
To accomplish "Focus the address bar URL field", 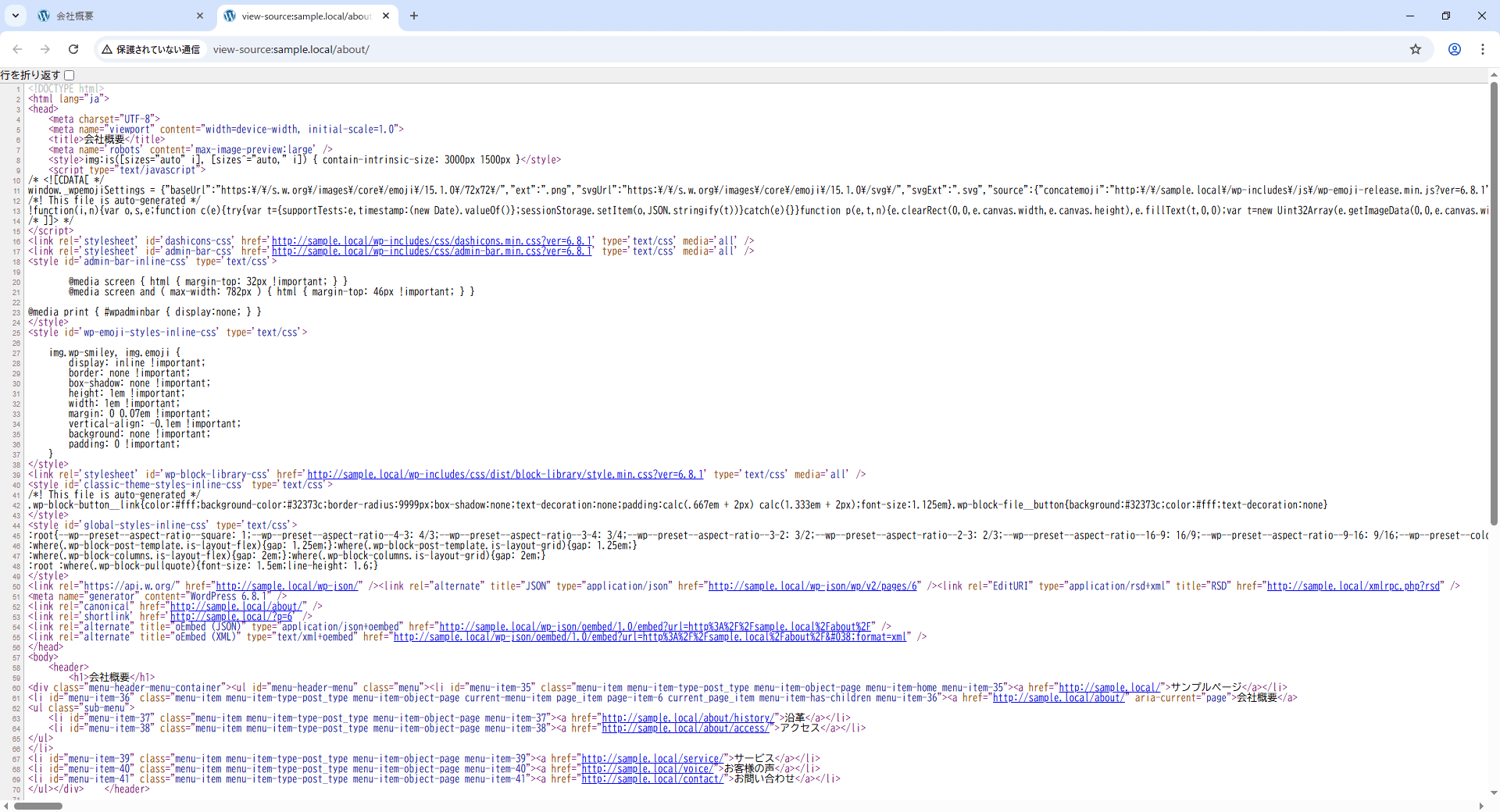I will coord(805,49).
